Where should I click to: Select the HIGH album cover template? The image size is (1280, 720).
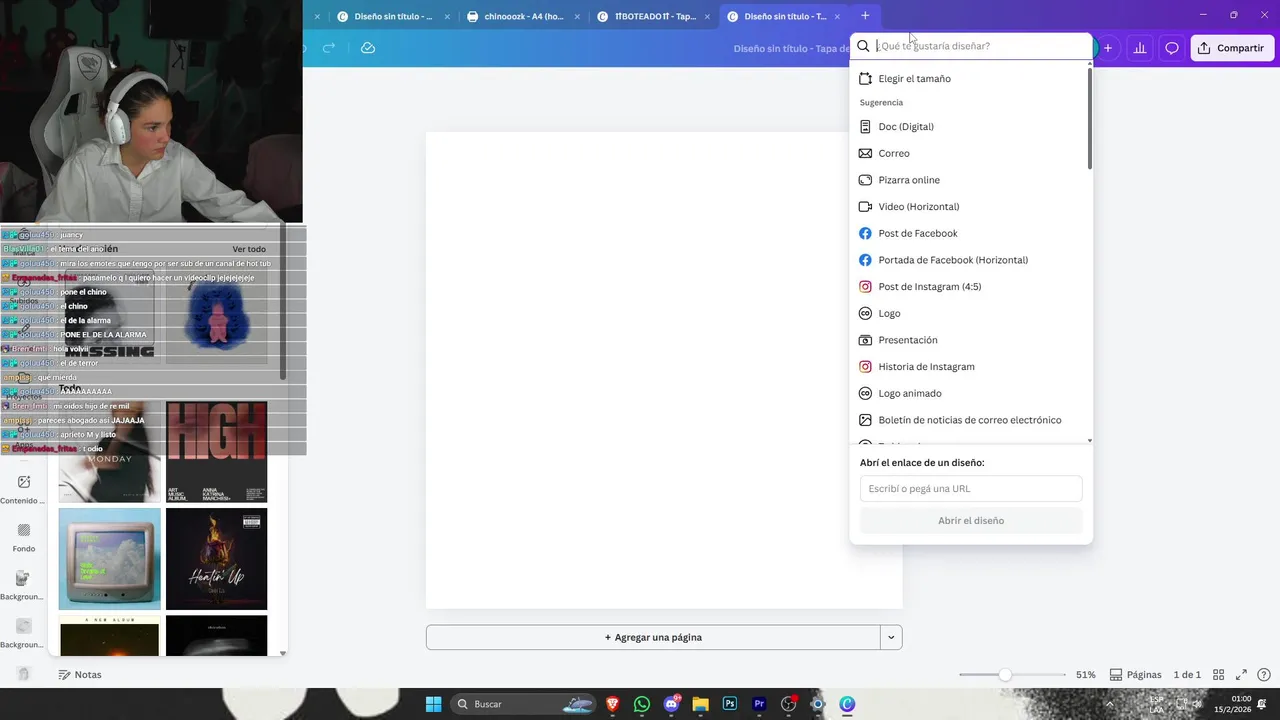[216, 452]
